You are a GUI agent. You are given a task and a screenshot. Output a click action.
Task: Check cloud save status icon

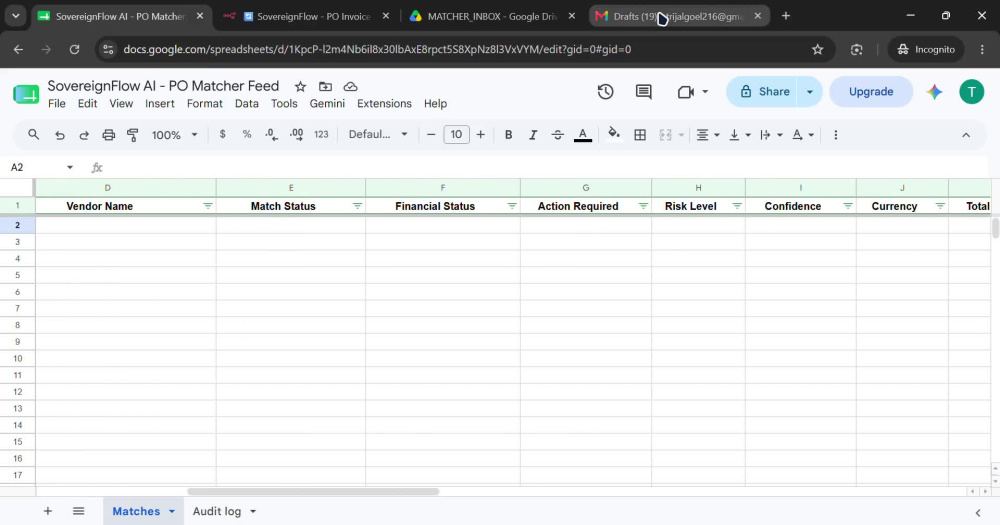coord(350,86)
